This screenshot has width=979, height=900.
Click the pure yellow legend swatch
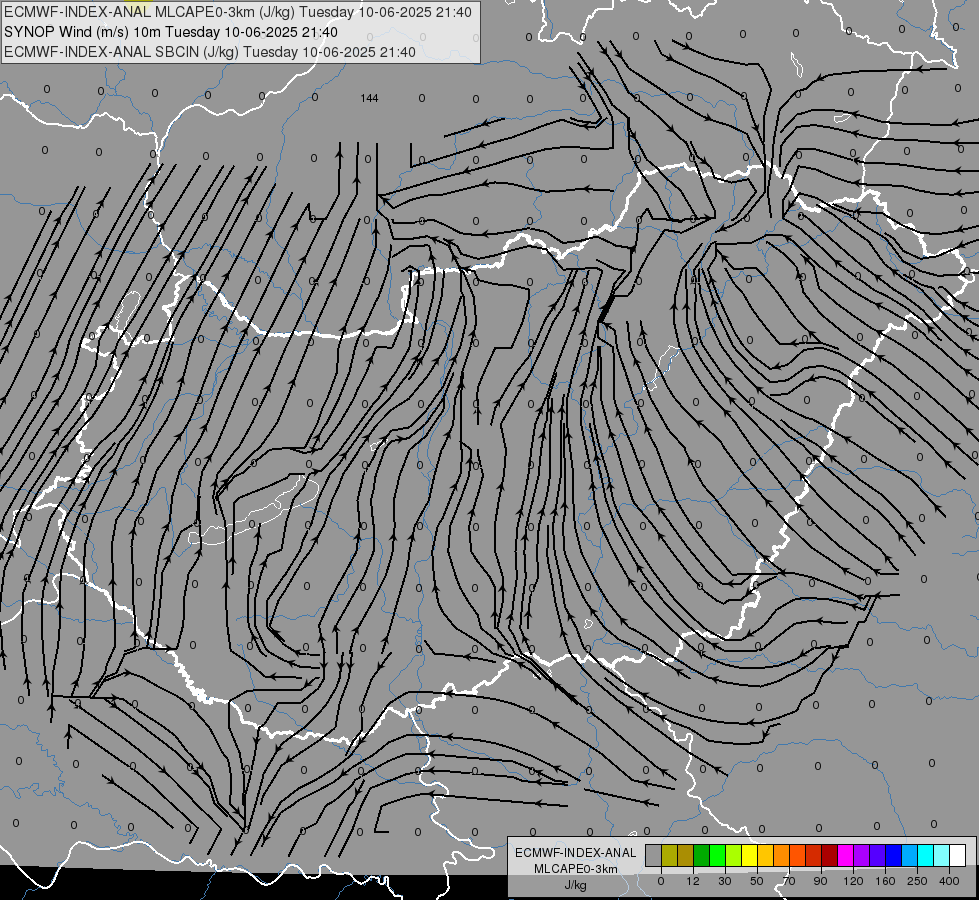click(750, 855)
